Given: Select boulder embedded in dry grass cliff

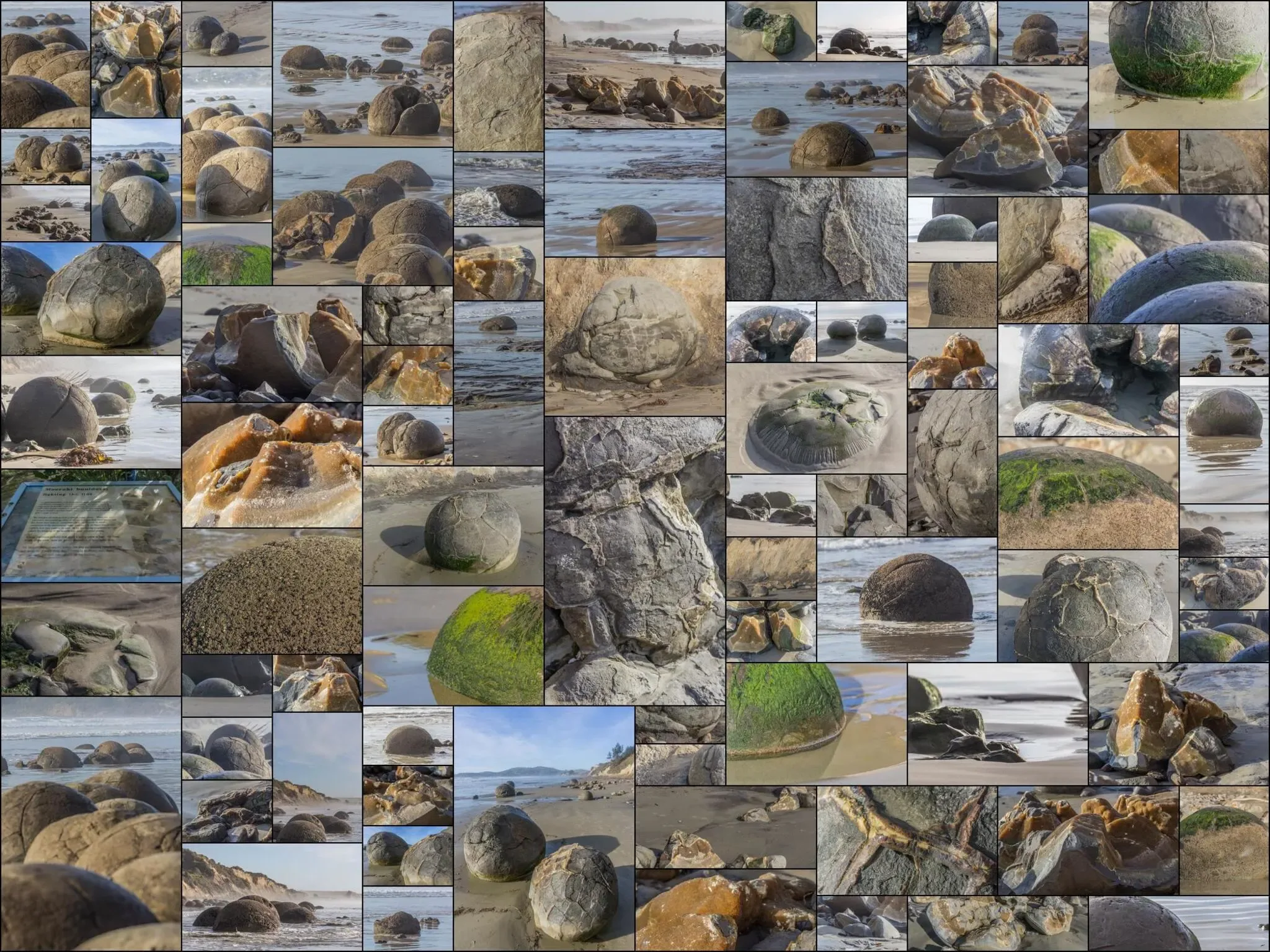Looking at the screenshot, I should point(634,336).
